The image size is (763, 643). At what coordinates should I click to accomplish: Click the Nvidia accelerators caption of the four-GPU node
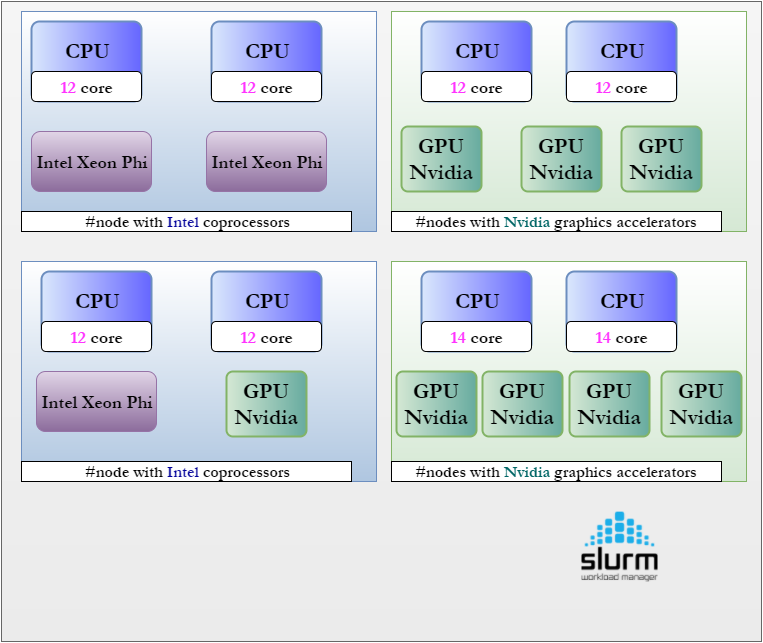pos(556,472)
